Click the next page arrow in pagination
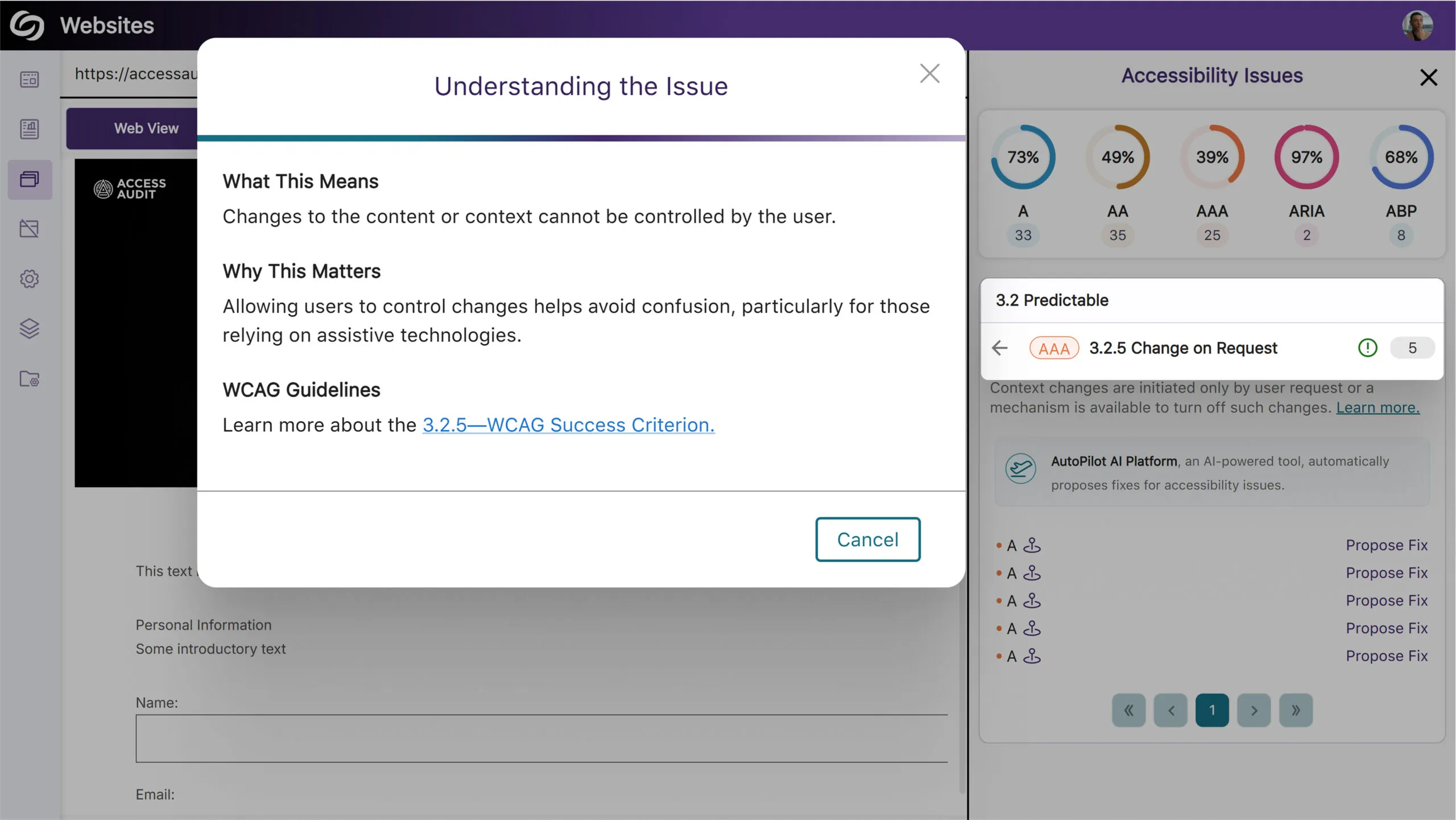This screenshot has height=820, width=1456. (x=1254, y=710)
